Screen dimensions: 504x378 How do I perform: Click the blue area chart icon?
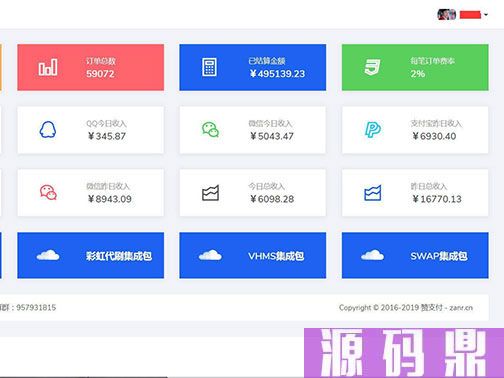pos(373,193)
